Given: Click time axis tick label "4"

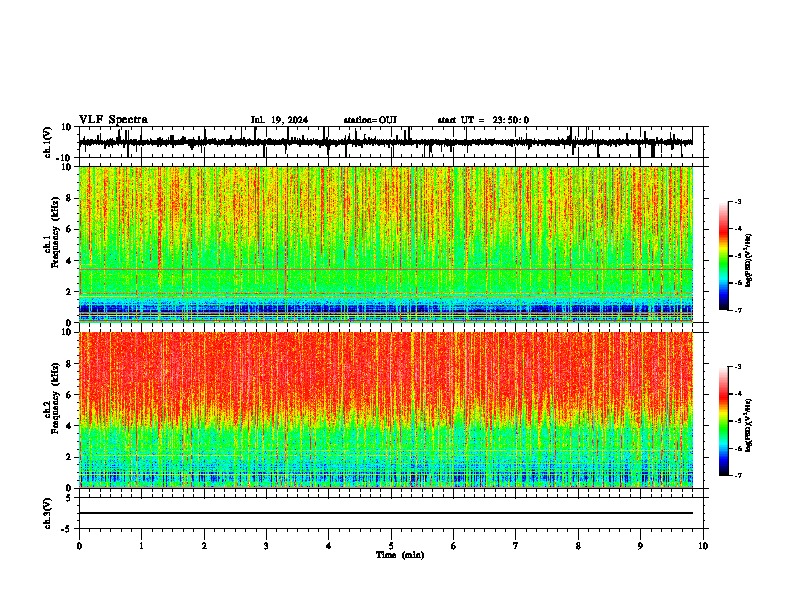Looking at the screenshot, I should coord(329,546).
